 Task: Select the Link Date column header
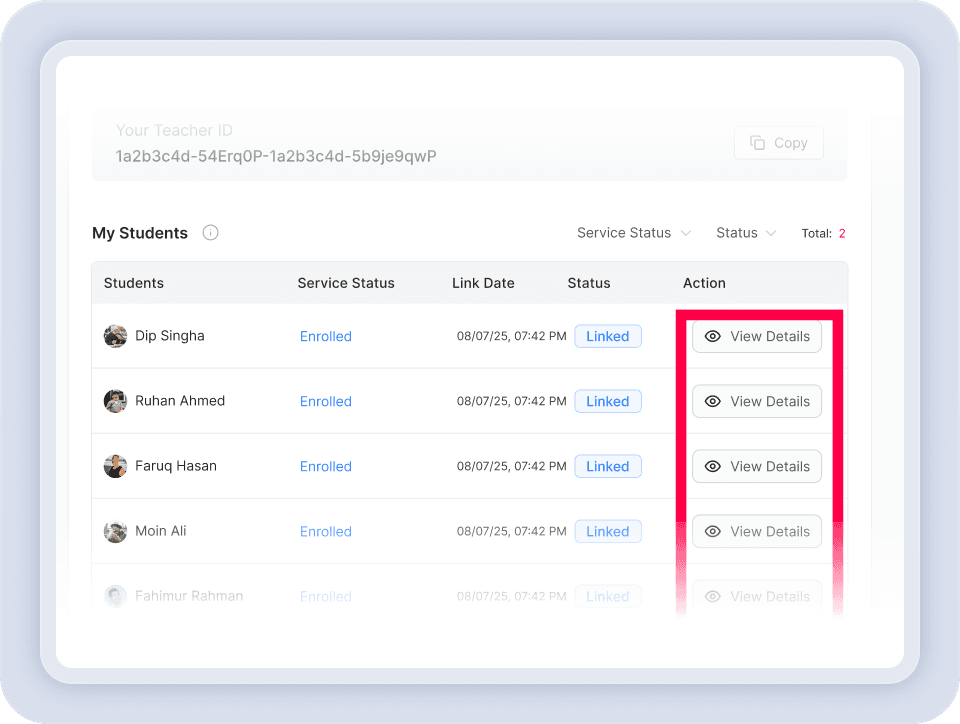click(x=483, y=283)
